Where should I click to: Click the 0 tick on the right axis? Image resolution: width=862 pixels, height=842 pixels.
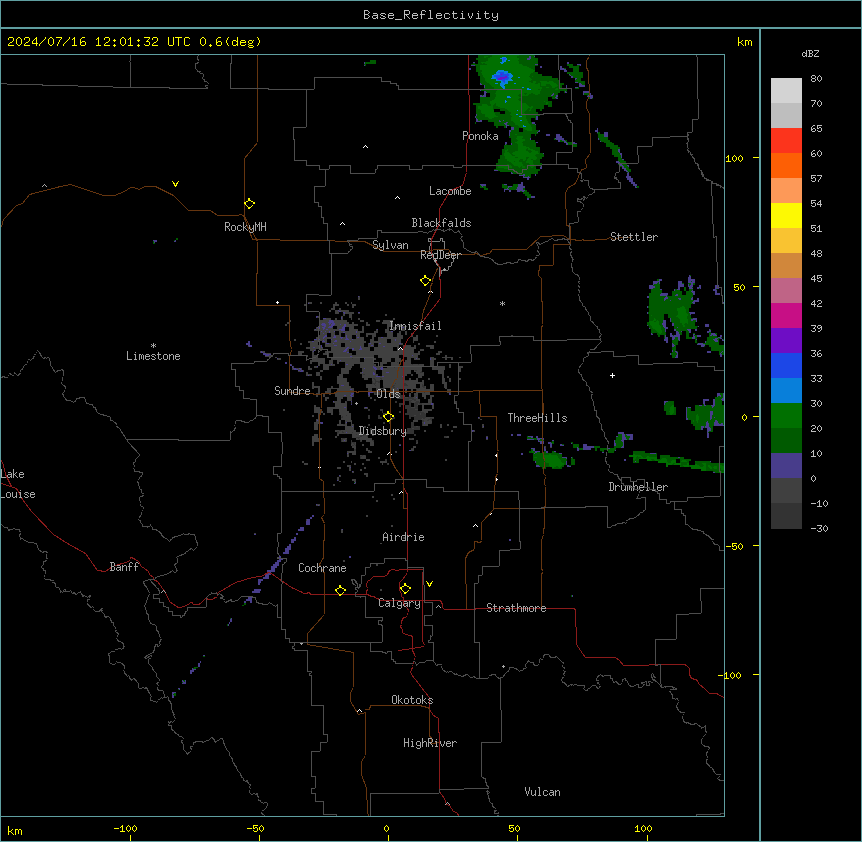pyautogui.click(x=744, y=417)
